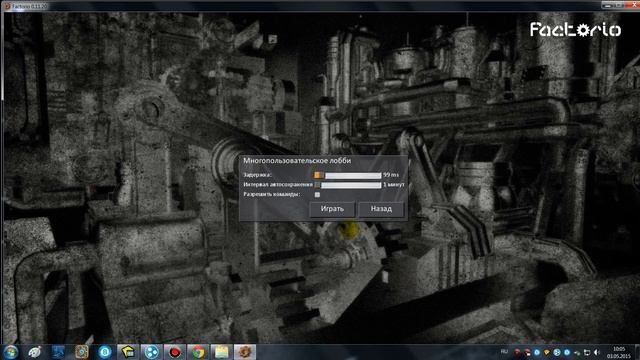The height and width of the screenshot is (360, 640).
Task: Click the white bird taskbar icon
Action: [x=35, y=352]
